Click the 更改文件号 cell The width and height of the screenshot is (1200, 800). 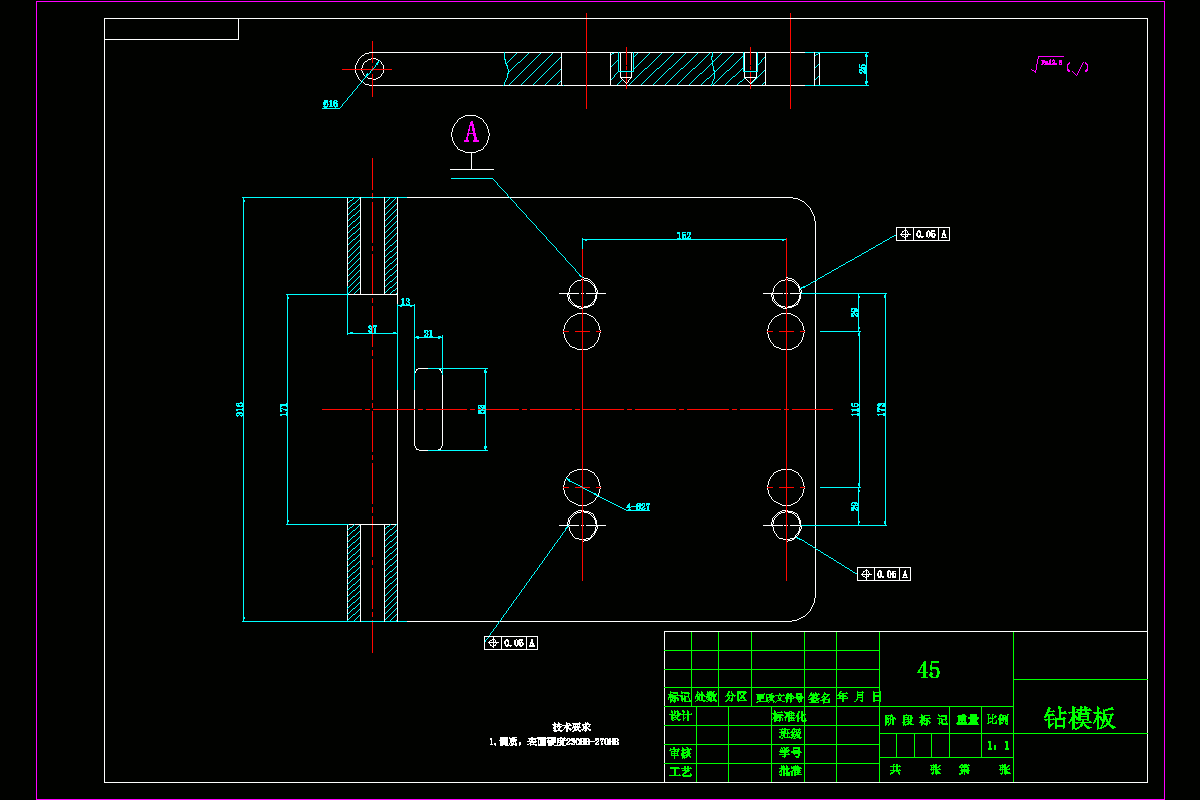point(779,697)
